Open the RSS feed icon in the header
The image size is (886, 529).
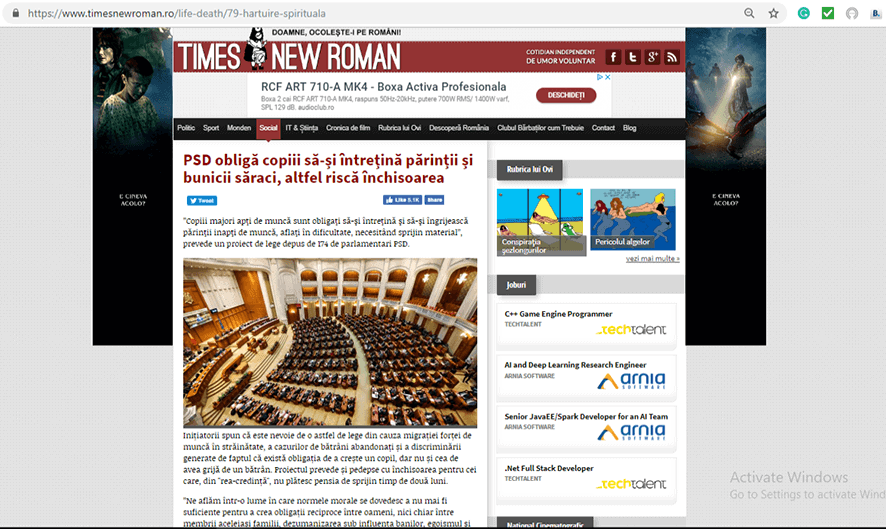pos(672,57)
